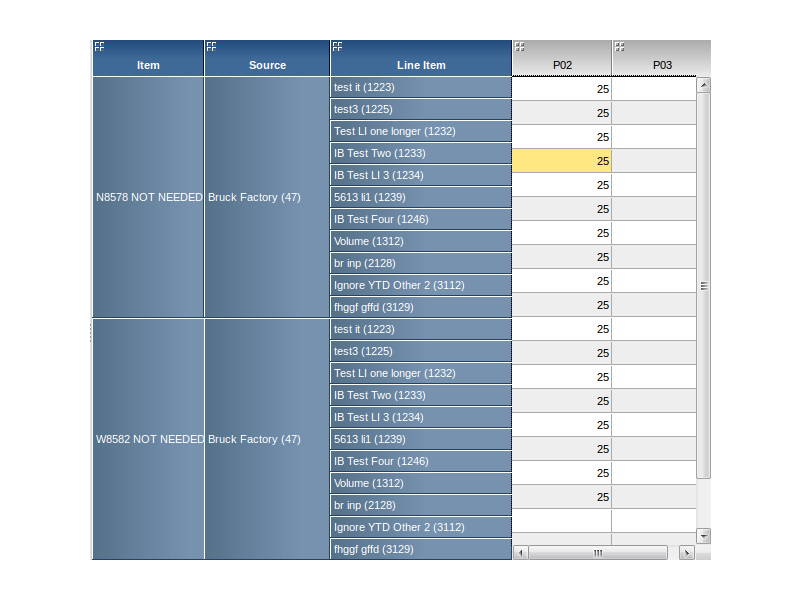800x600 pixels.
Task: Click the vertical scrollbar down arrow
Action: pyautogui.click(x=704, y=536)
